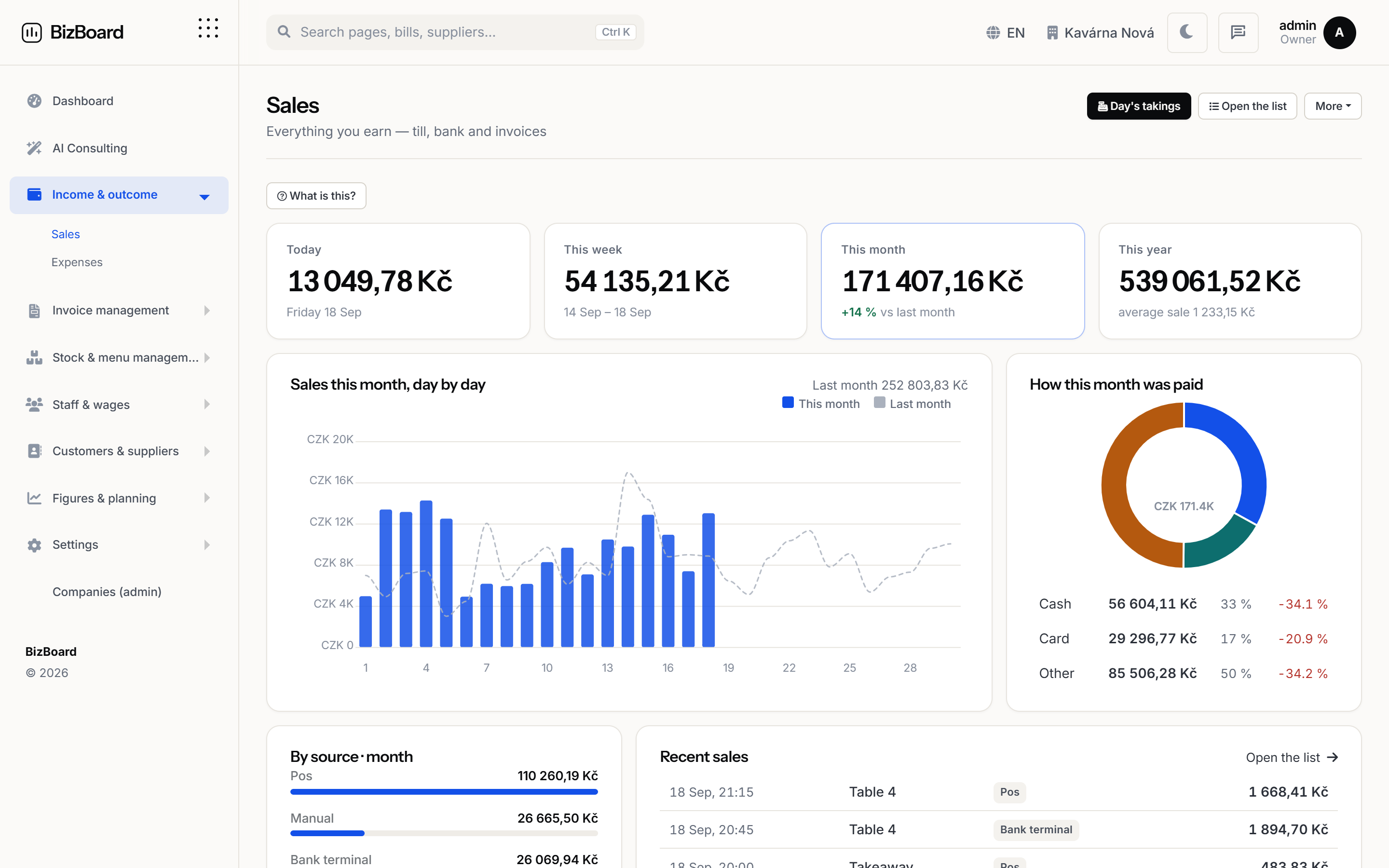Toggle This month legend swatch
Screen dimensions: 1389x868
point(788,403)
